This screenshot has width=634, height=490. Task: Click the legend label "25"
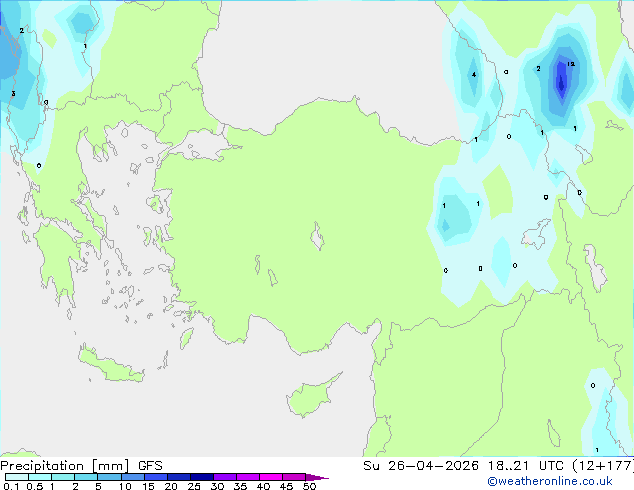pyautogui.click(x=194, y=486)
